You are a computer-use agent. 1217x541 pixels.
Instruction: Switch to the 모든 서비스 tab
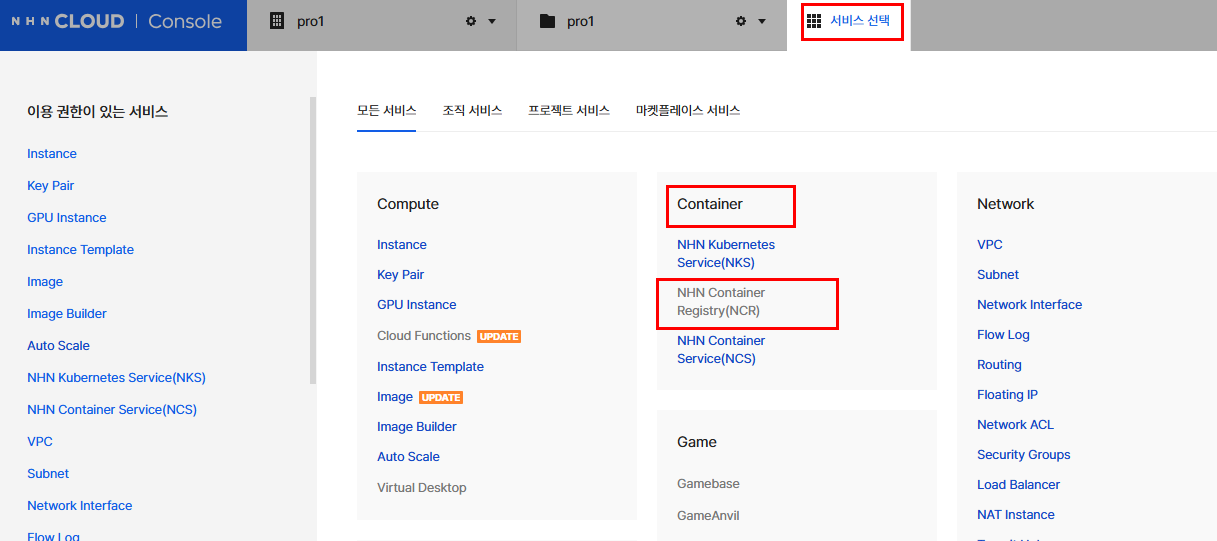coord(386,110)
